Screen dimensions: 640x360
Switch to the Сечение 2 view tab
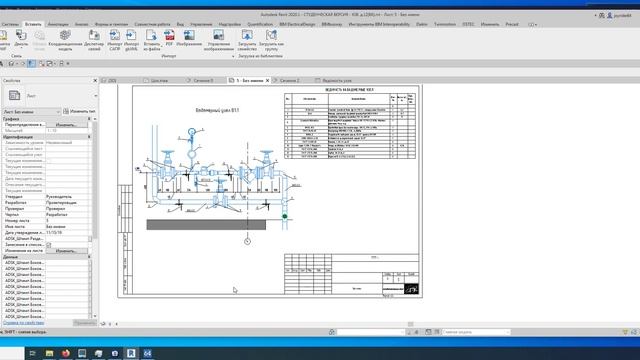289,81
